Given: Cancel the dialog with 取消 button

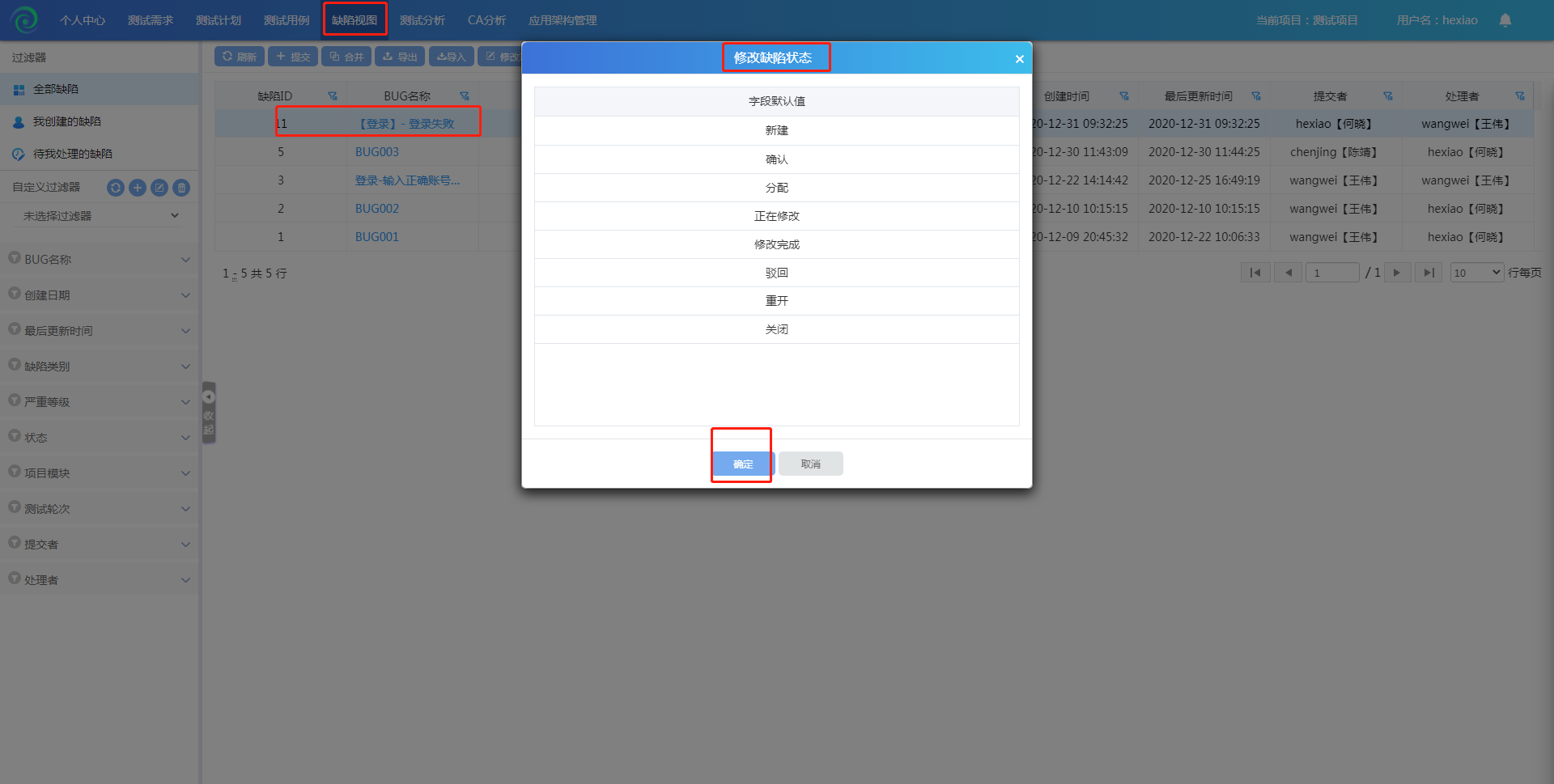Looking at the screenshot, I should coord(811,464).
